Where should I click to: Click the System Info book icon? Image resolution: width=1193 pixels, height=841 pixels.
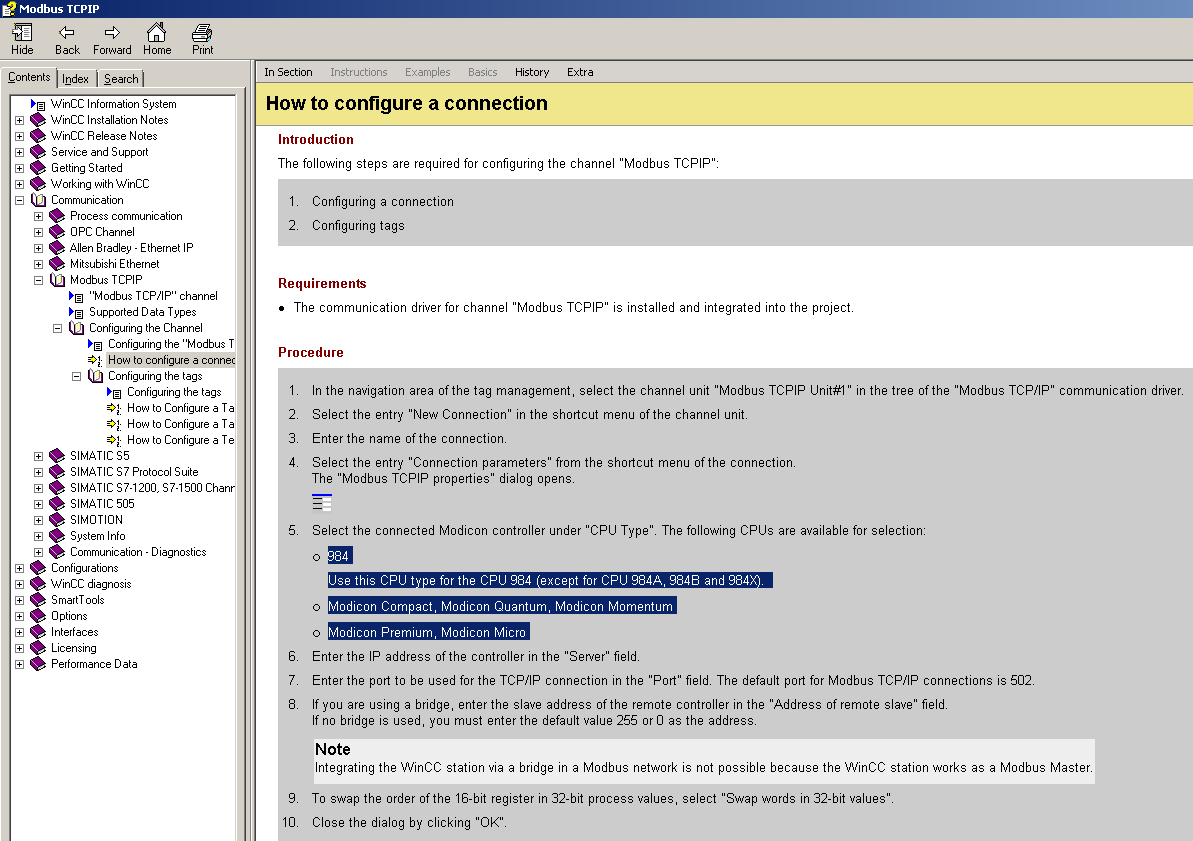coord(57,536)
